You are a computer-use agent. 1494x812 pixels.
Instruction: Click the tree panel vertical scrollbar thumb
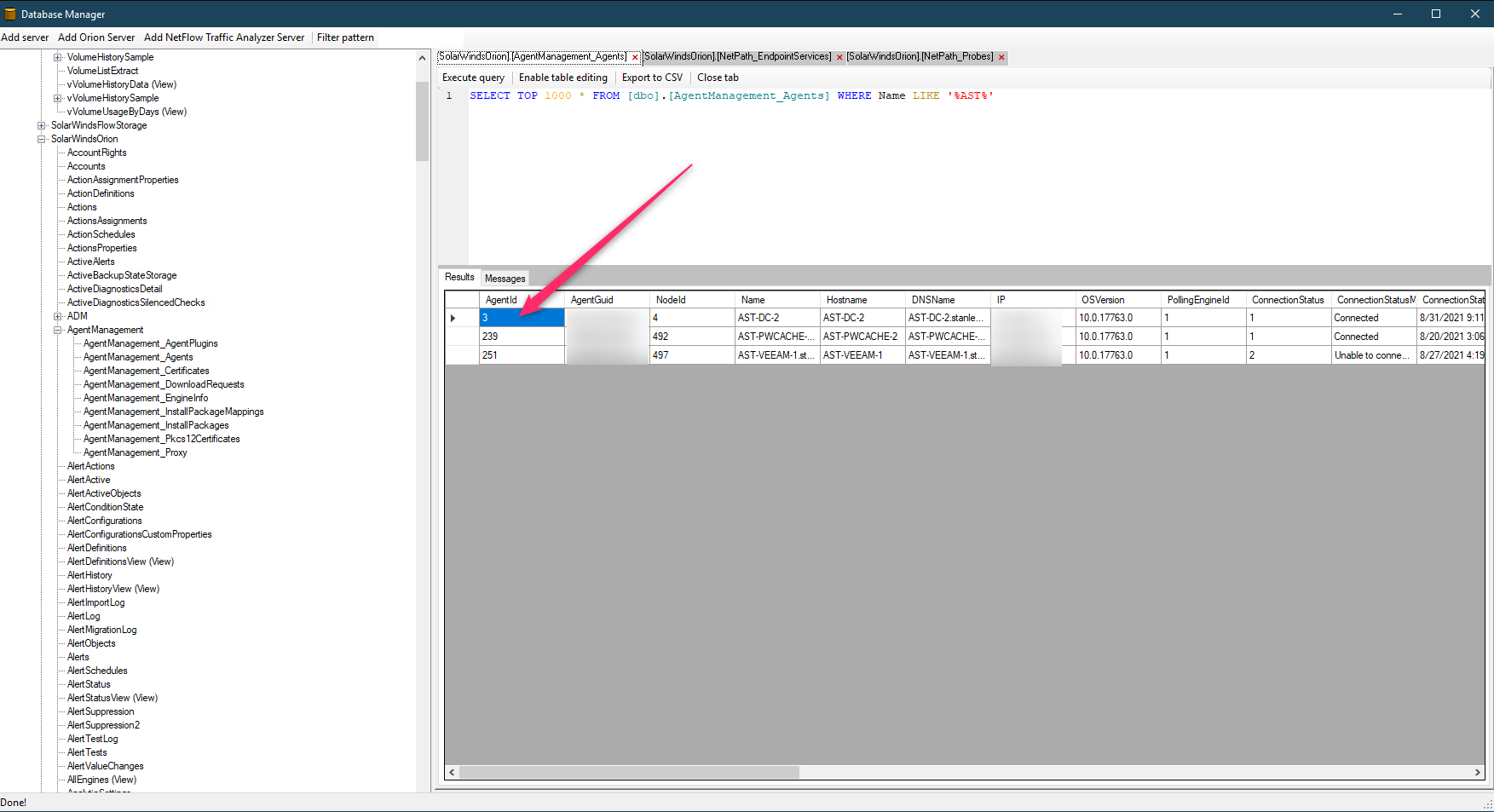422,121
